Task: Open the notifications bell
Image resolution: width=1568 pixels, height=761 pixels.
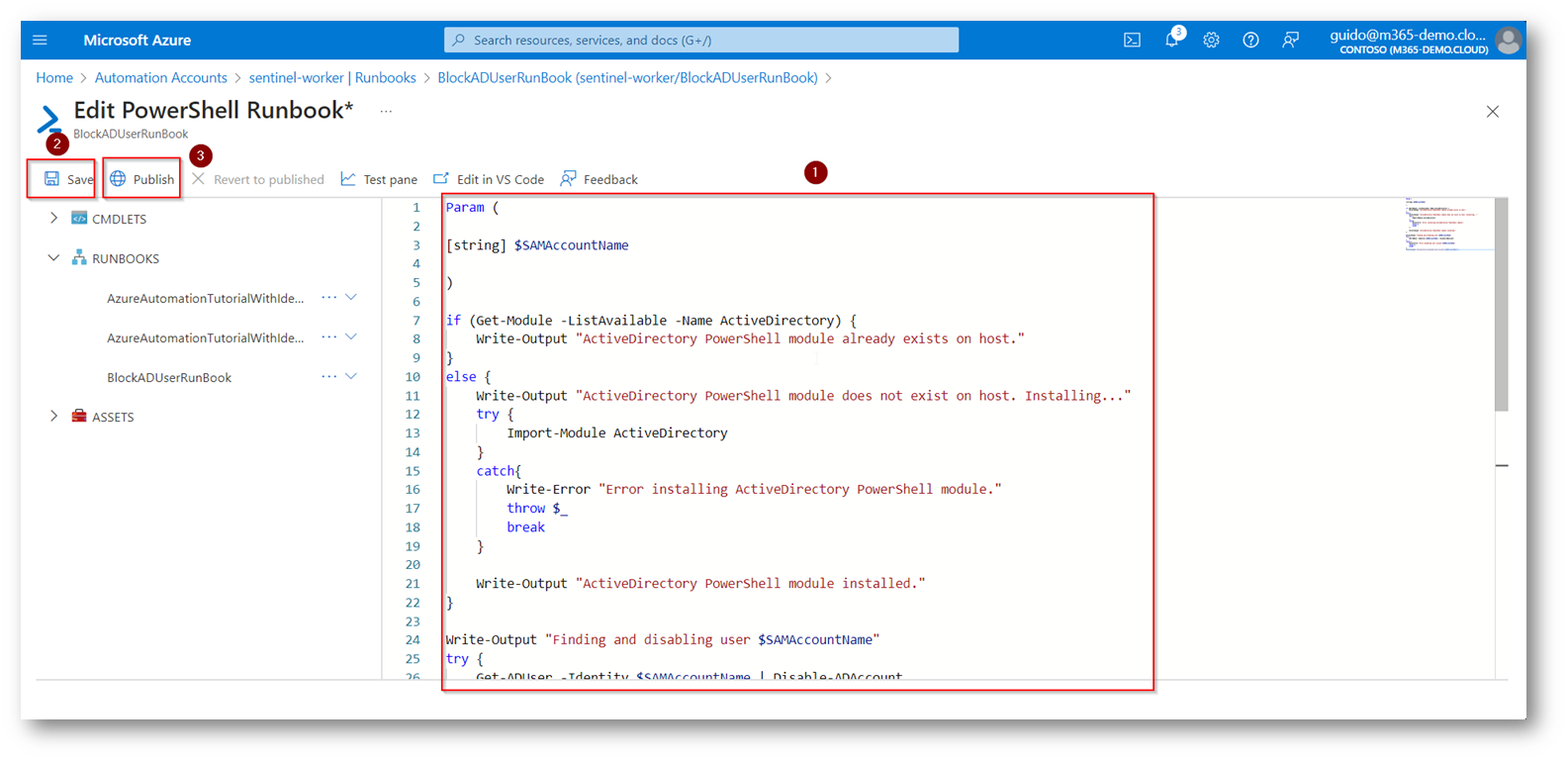Action: click(1171, 41)
